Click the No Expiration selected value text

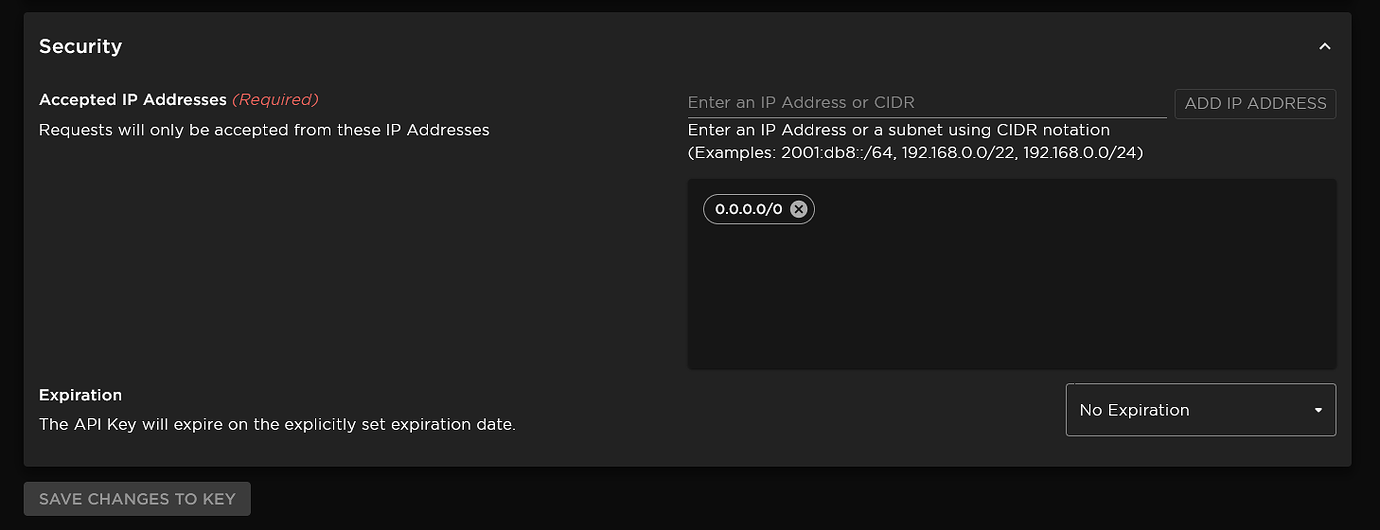pyautogui.click(x=1134, y=410)
